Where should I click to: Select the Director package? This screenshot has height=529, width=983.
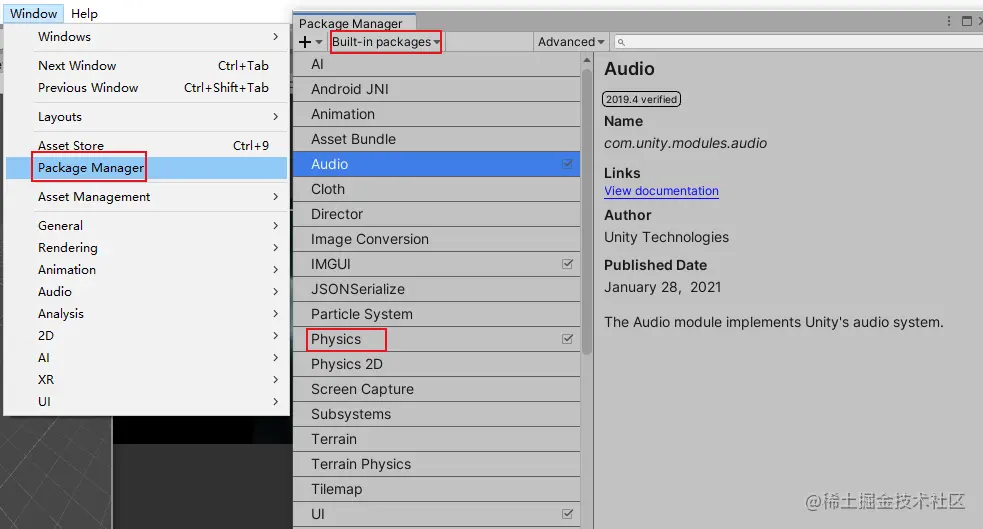tap(436, 214)
